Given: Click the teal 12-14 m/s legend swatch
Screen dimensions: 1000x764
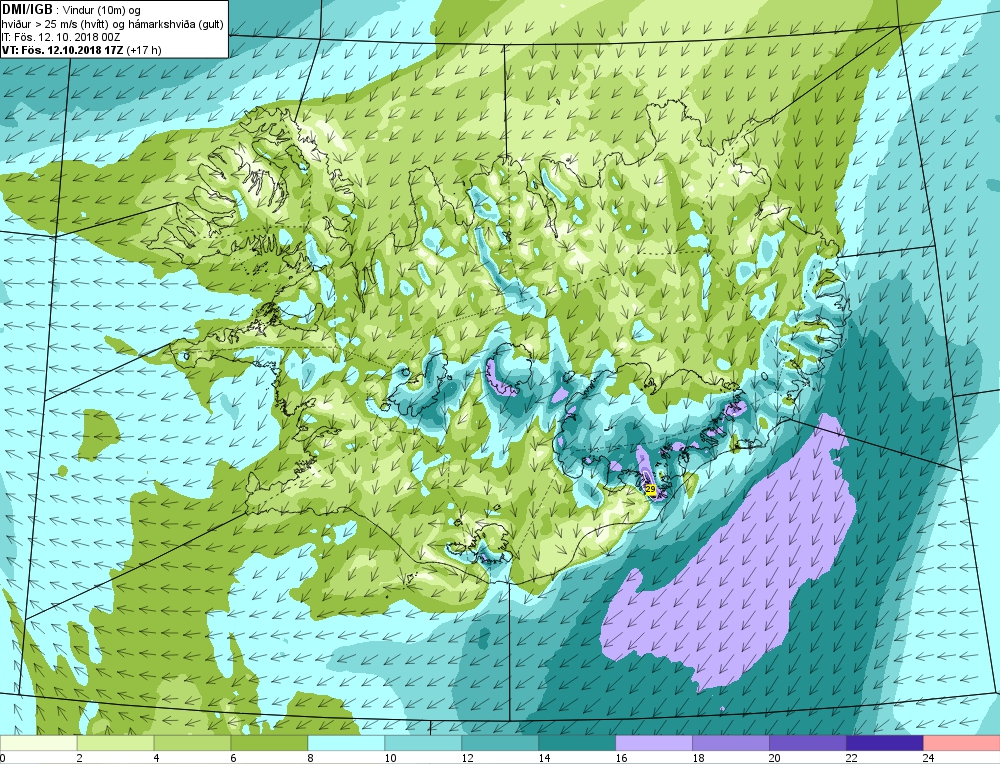Looking at the screenshot, I should coord(500,743).
